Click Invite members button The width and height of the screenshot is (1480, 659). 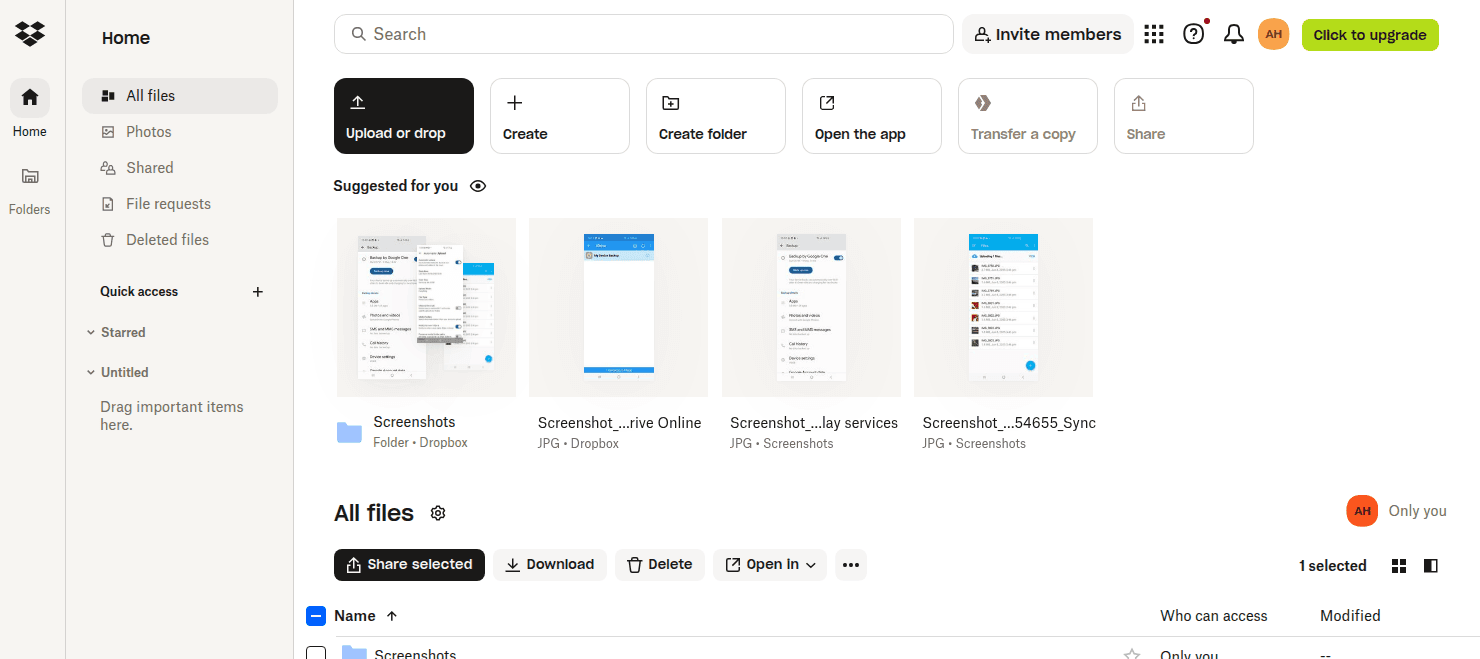click(1048, 34)
